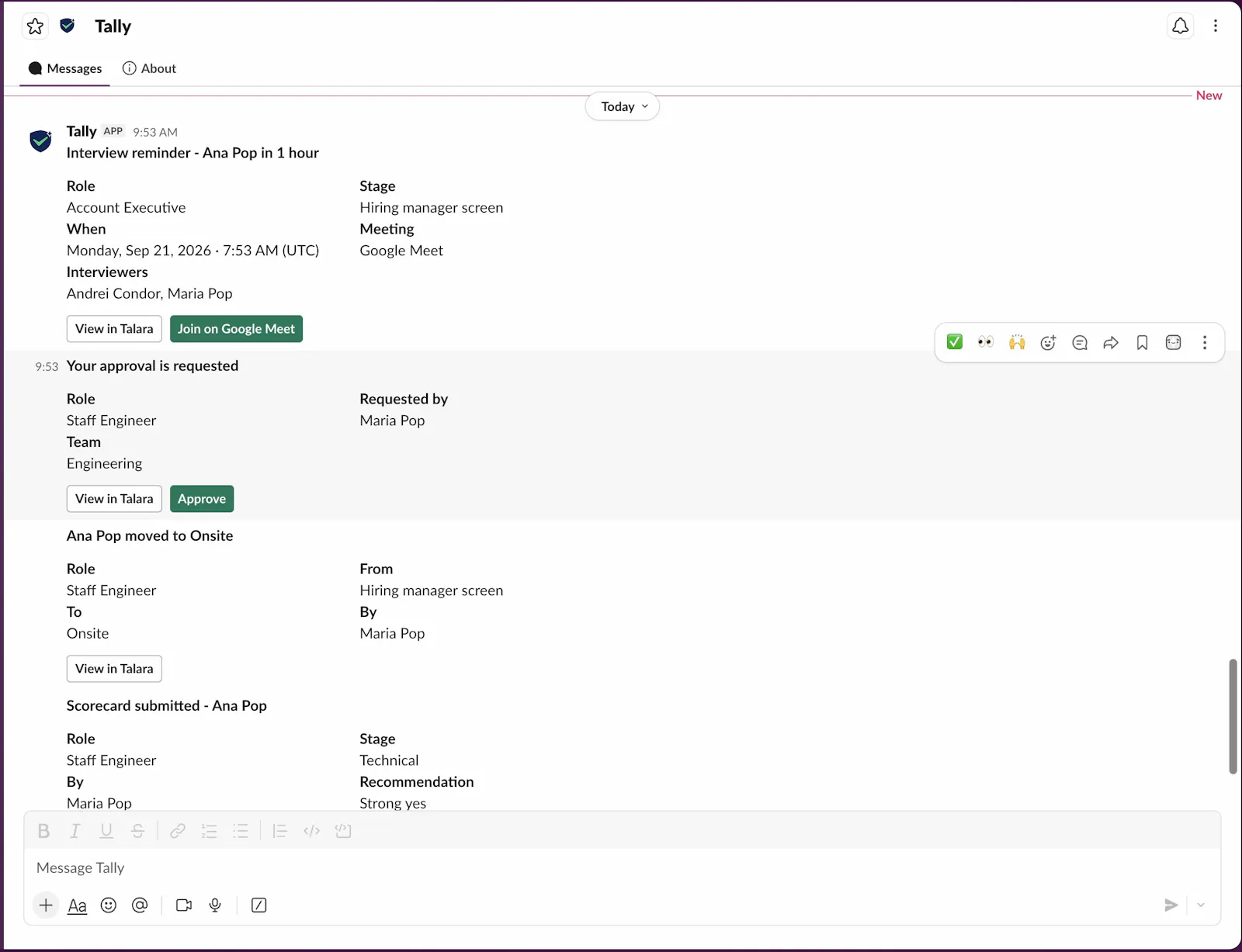1242x952 pixels.
Task: React with white check mark emoji
Action: pyautogui.click(x=955, y=342)
